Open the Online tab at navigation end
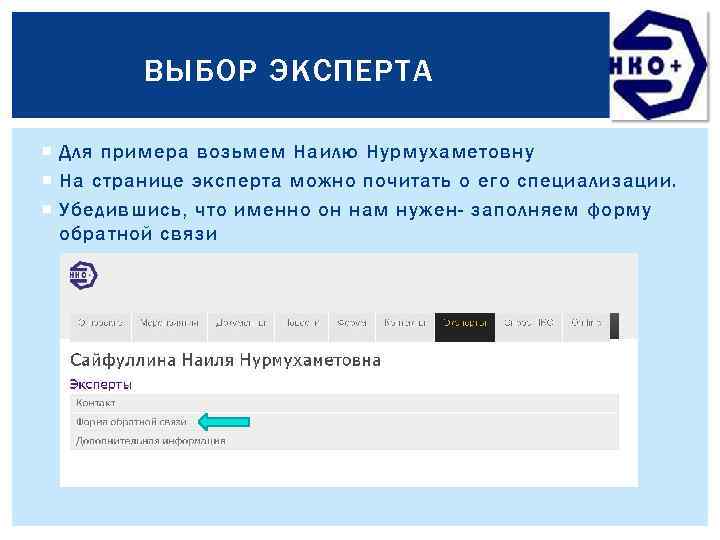The height and width of the screenshot is (540, 720). [x=586, y=326]
